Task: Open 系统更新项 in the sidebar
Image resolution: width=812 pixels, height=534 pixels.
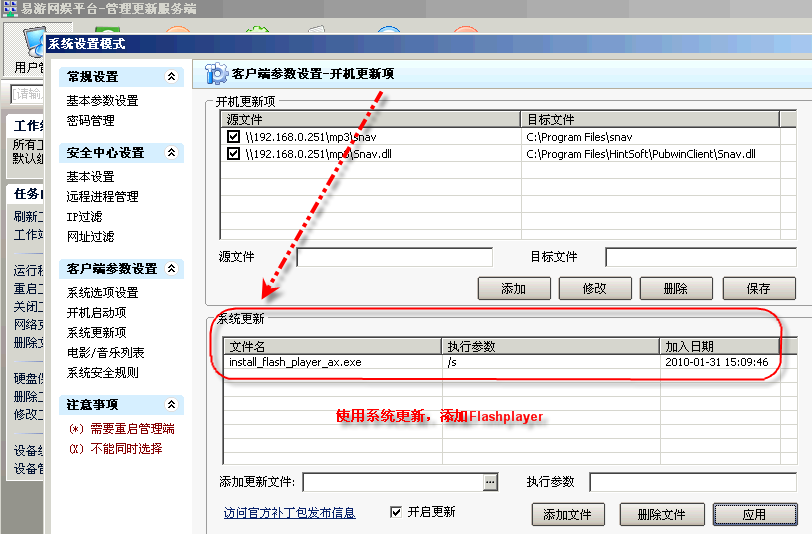Action: point(97,333)
